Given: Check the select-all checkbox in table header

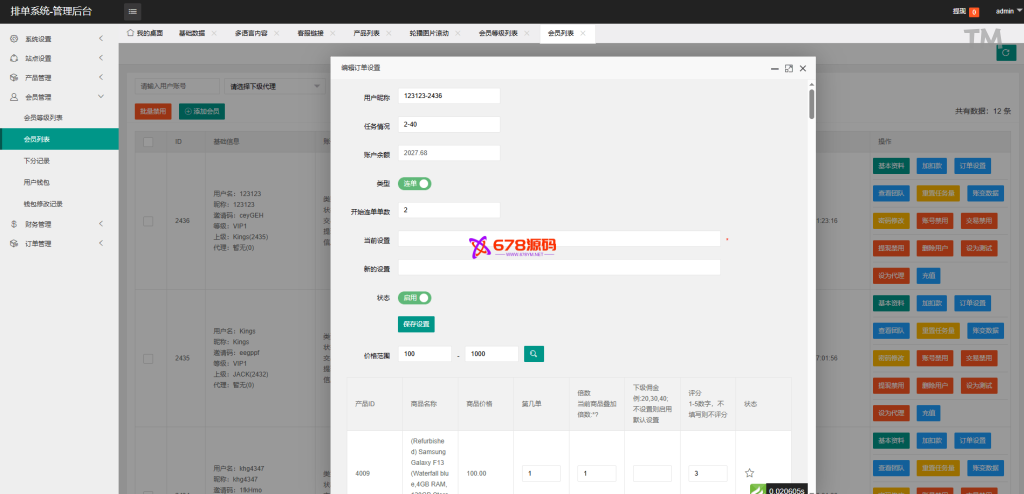Looking at the screenshot, I should [x=148, y=142].
